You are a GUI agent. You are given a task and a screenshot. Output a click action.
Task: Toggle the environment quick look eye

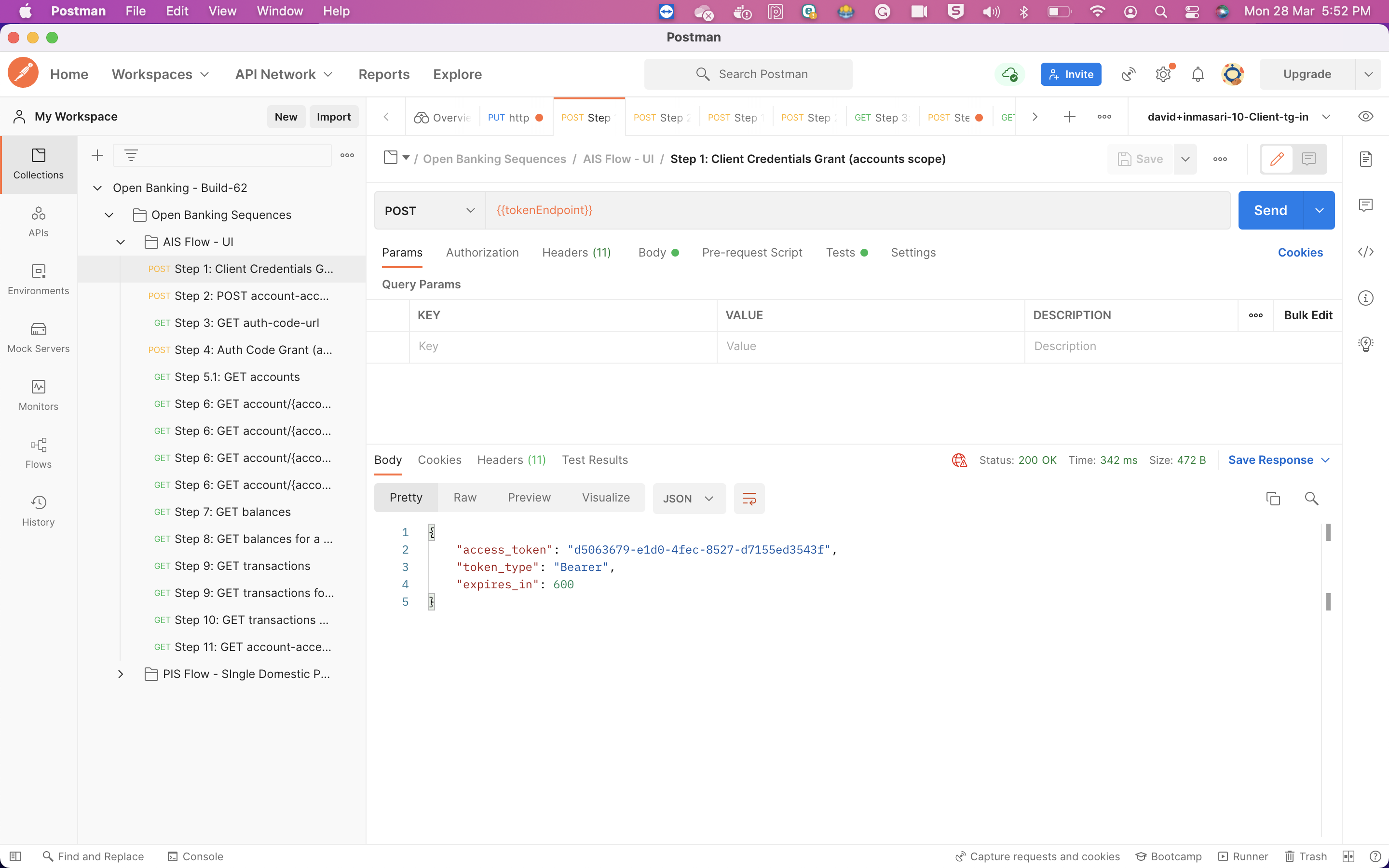click(x=1365, y=117)
